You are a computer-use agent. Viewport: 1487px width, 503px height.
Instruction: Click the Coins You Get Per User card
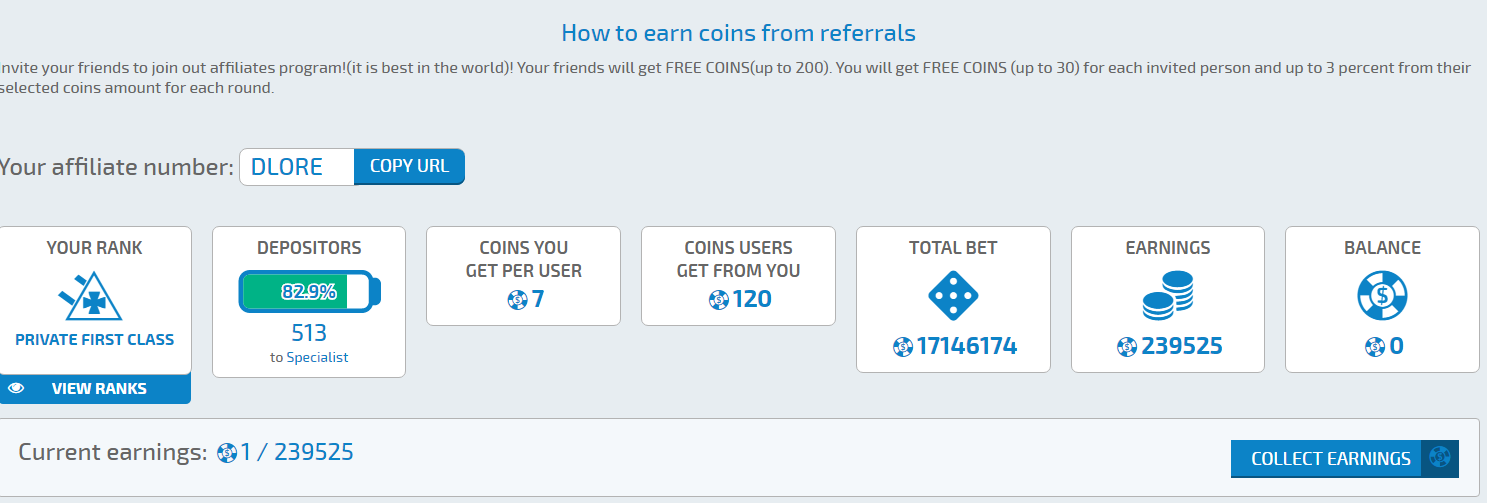coord(523,275)
